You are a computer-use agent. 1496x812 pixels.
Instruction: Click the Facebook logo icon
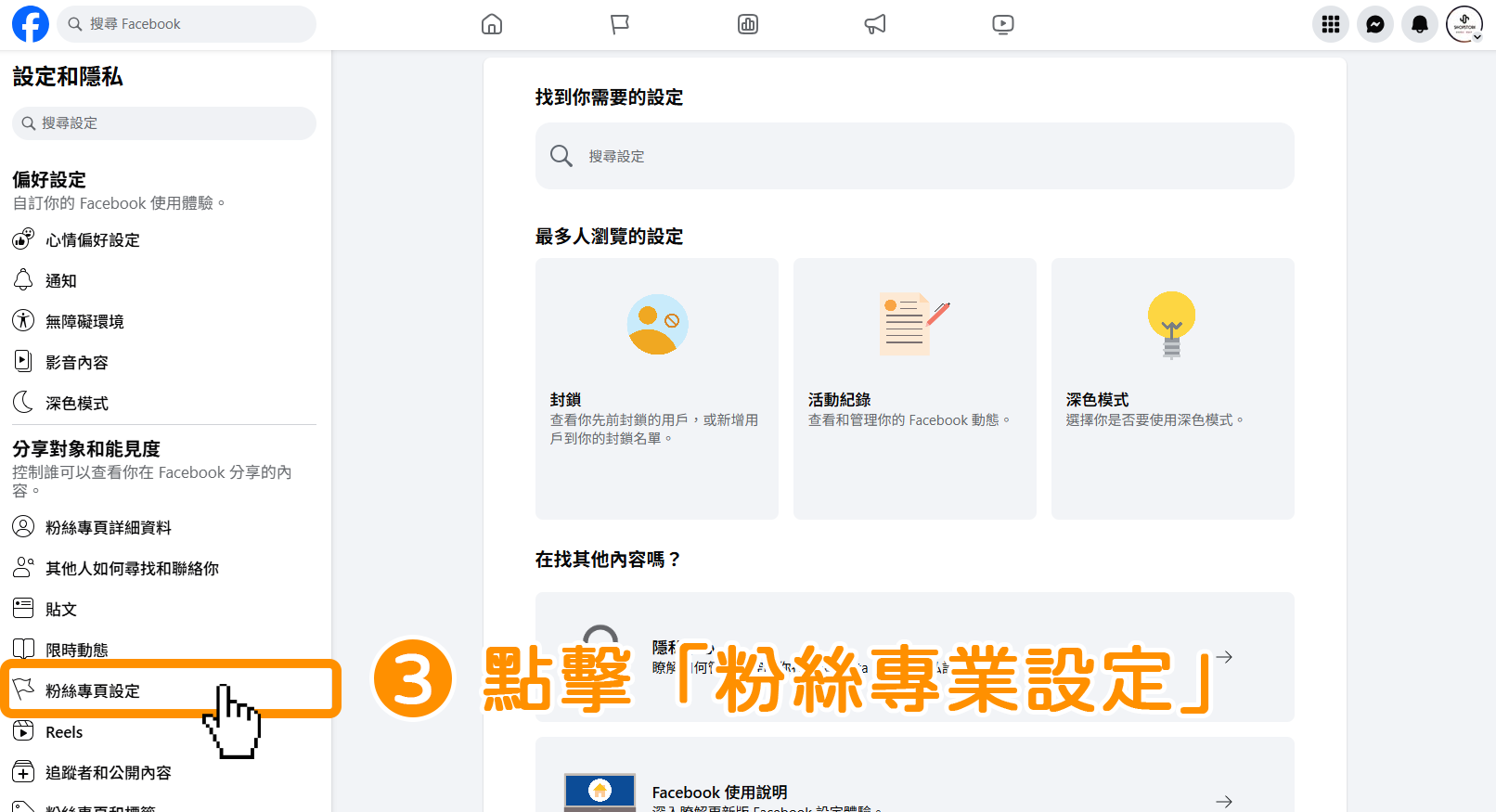(x=31, y=24)
